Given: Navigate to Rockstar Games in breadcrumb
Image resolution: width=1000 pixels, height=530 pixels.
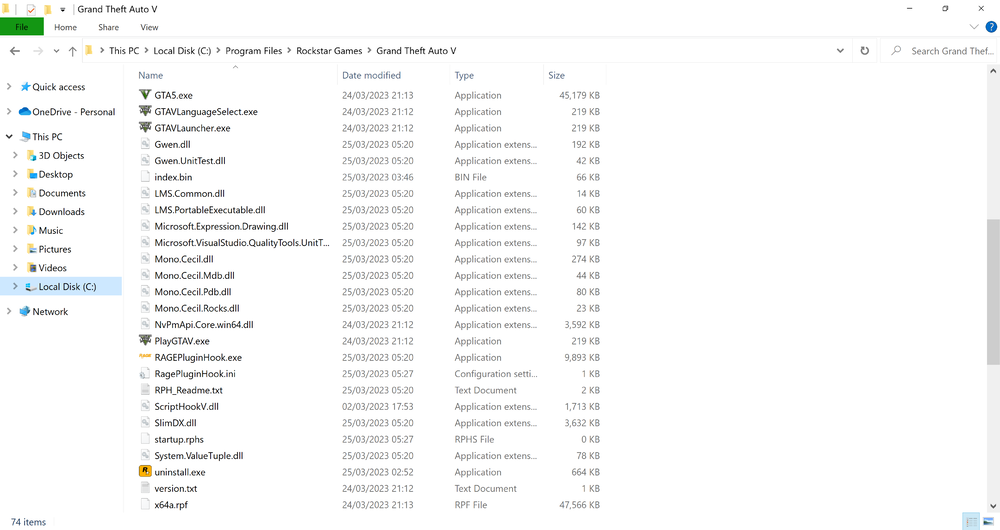Looking at the screenshot, I should click(329, 51).
